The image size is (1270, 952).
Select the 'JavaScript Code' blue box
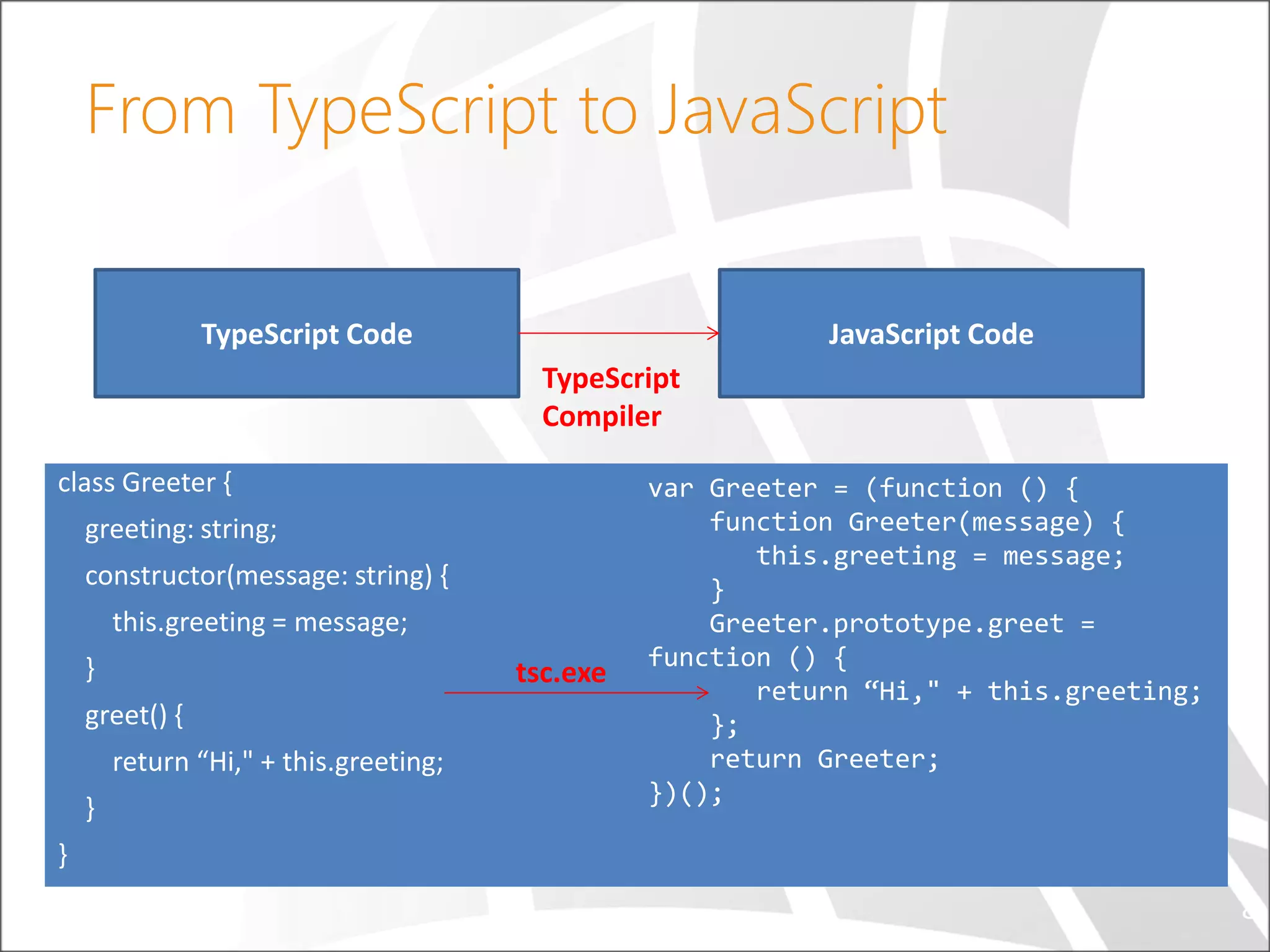tap(931, 333)
